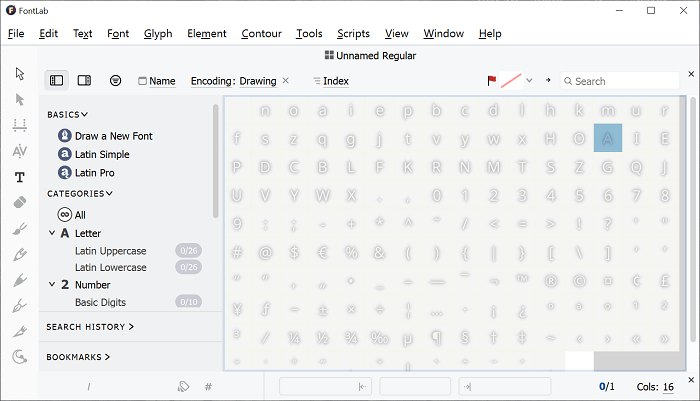700x401 pixels.
Task: Select the n glyph cell
Action: (x=265, y=110)
